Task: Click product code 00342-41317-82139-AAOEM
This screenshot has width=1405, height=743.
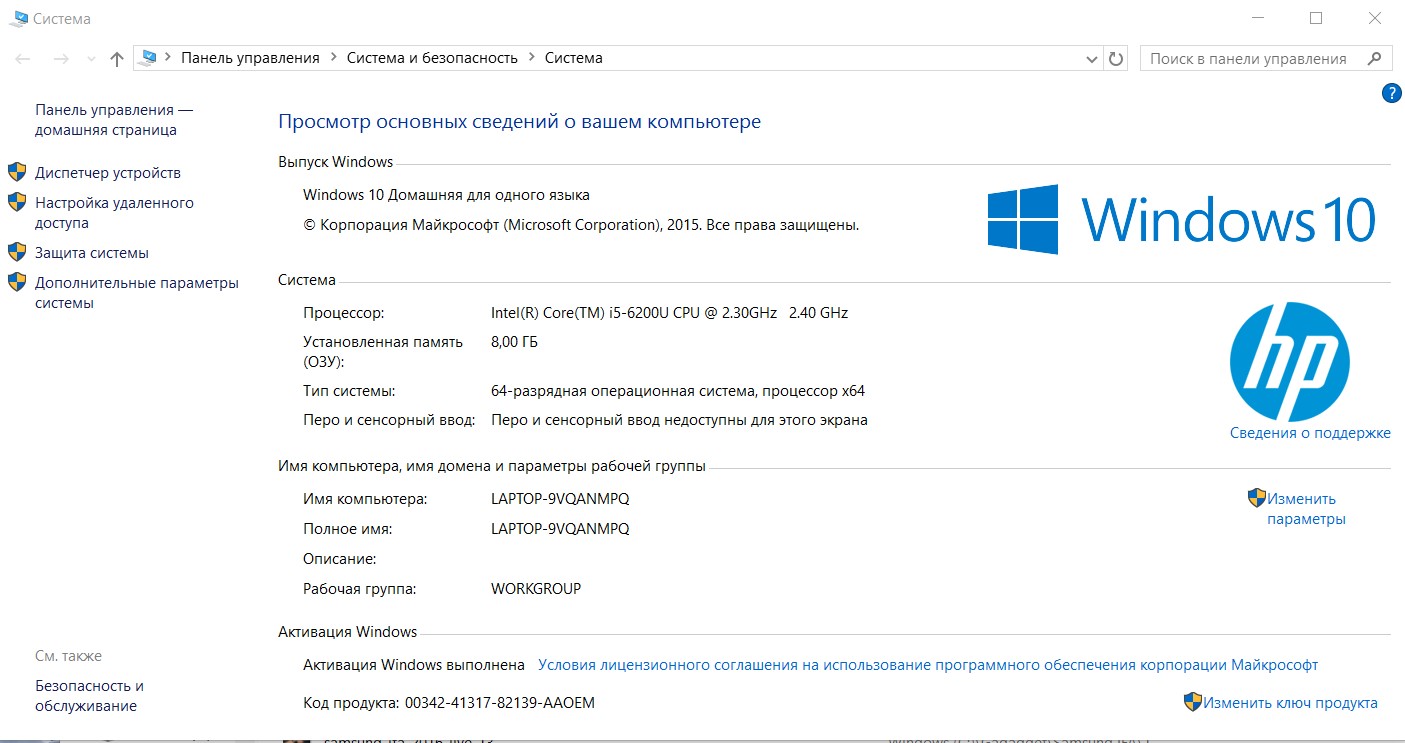Action: coord(500,703)
